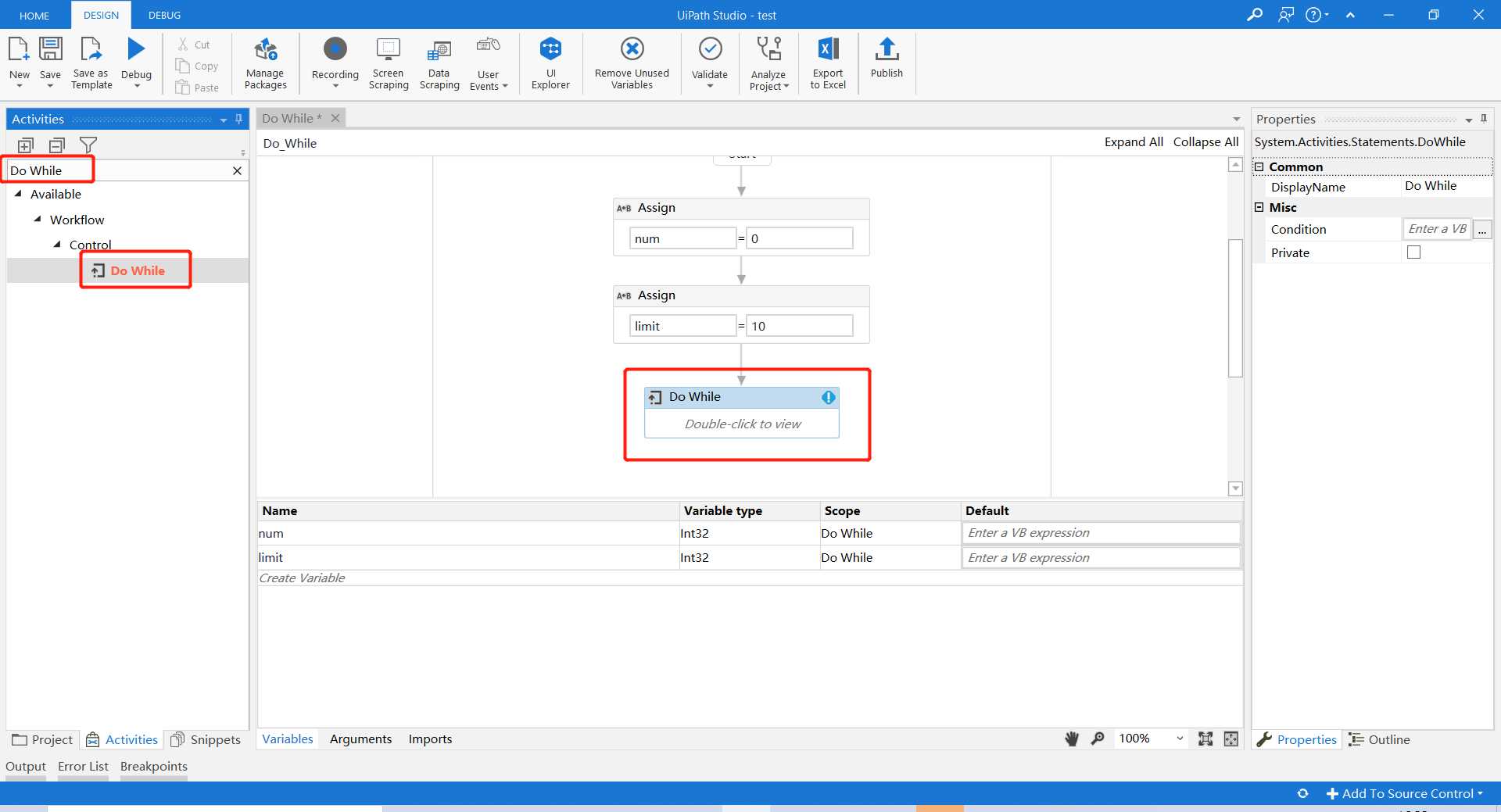The height and width of the screenshot is (812, 1501).
Task: Open the Imports tab
Action: point(430,739)
